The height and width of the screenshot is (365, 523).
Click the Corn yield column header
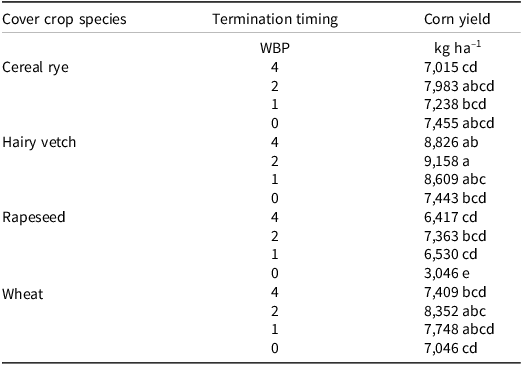pos(457,19)
